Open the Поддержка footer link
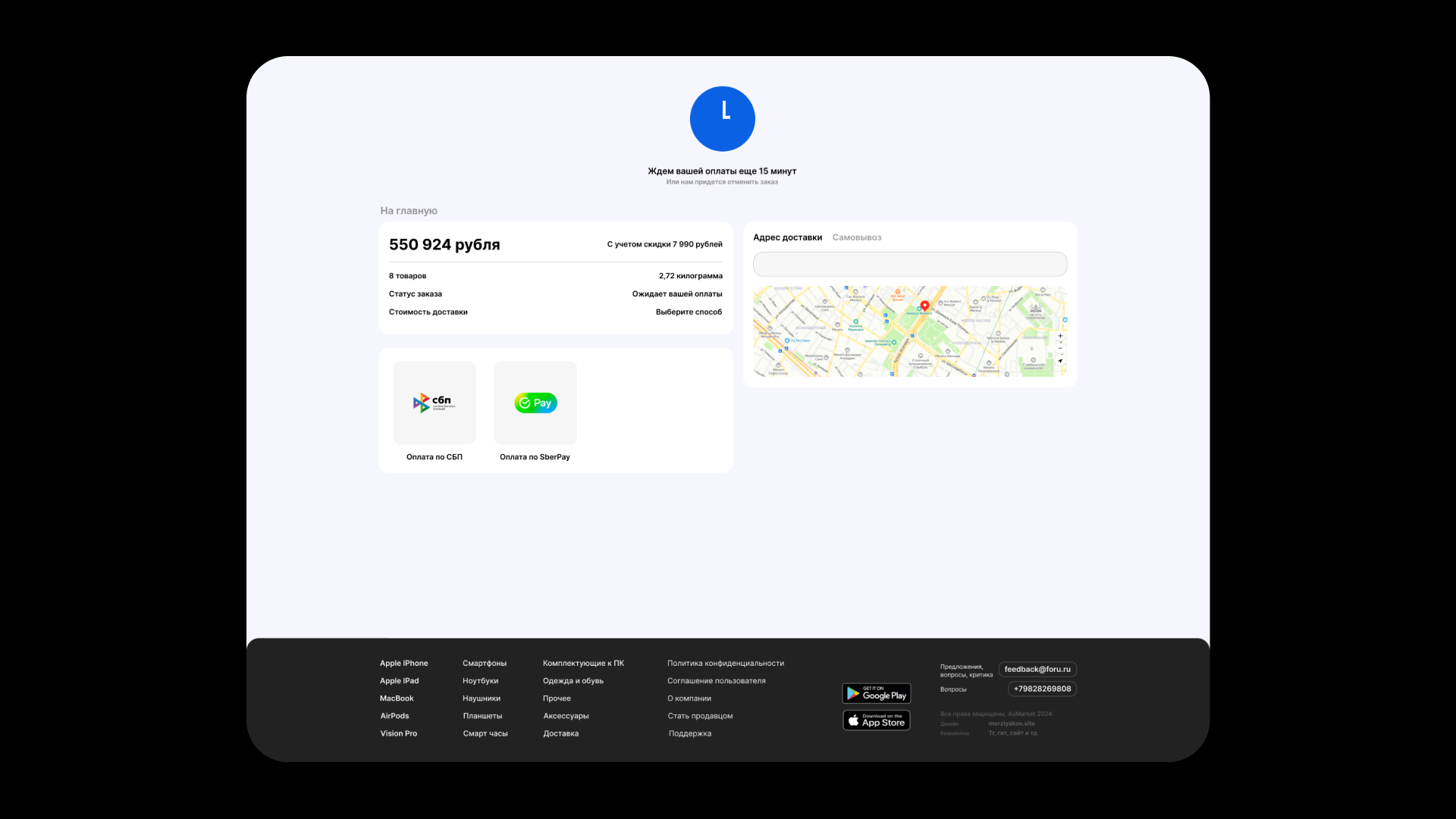 click(689, 733)
